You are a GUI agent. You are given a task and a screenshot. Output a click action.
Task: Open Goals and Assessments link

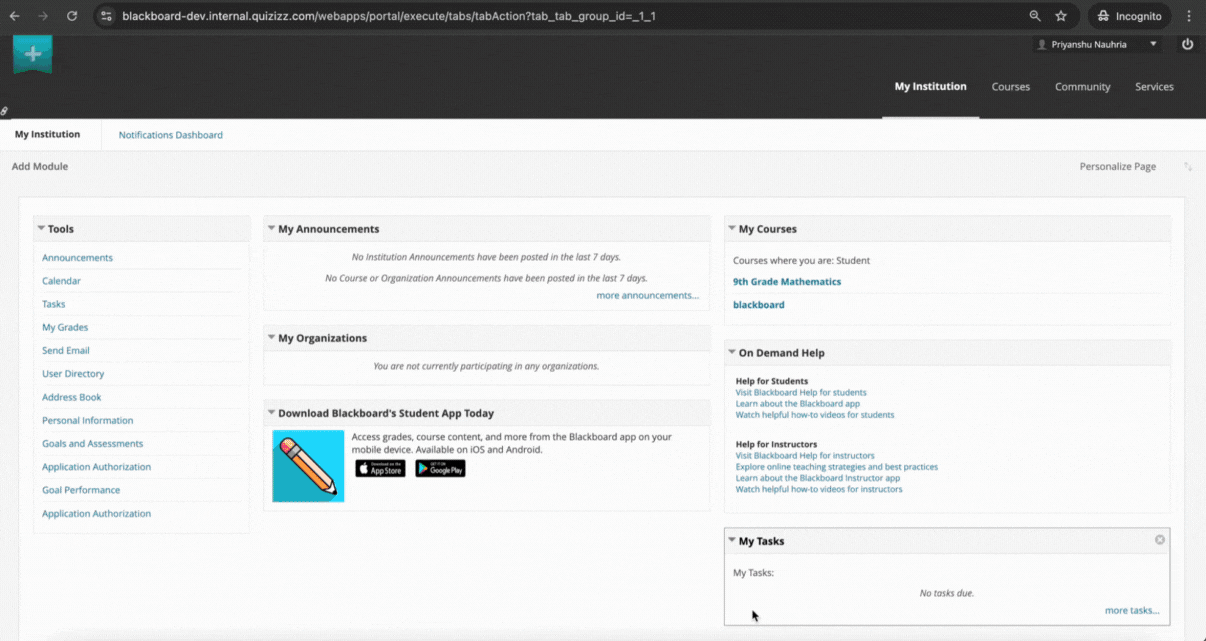click(x=92, y=444)
